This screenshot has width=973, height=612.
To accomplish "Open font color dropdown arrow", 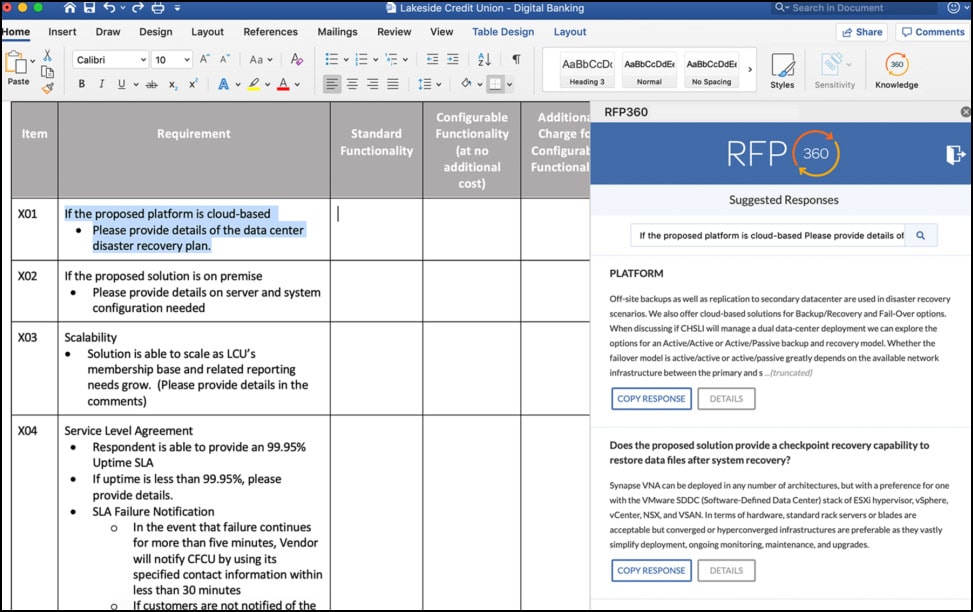I will [297, 84].
